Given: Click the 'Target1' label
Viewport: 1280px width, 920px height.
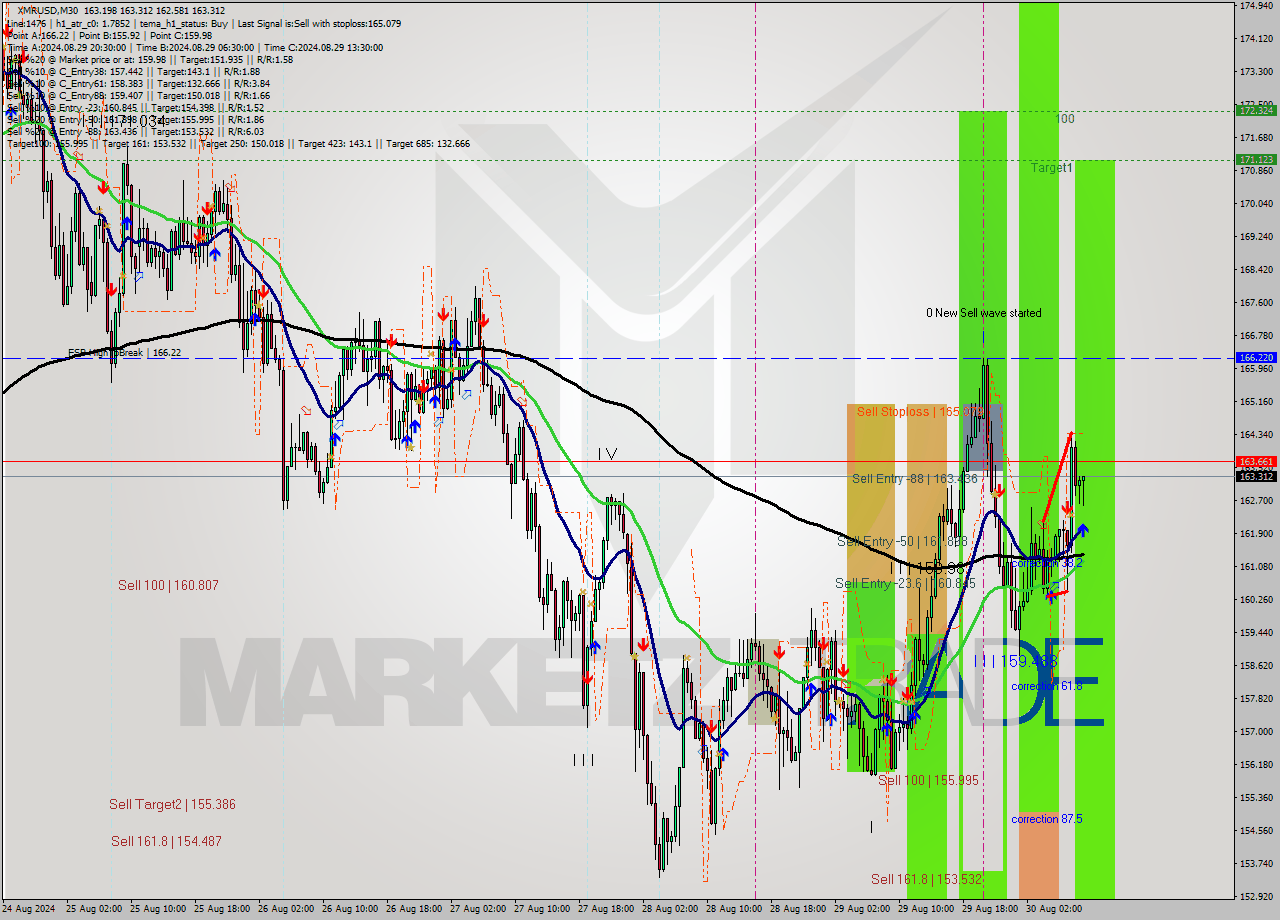Looking at the screenshot, I should 1052,168.
